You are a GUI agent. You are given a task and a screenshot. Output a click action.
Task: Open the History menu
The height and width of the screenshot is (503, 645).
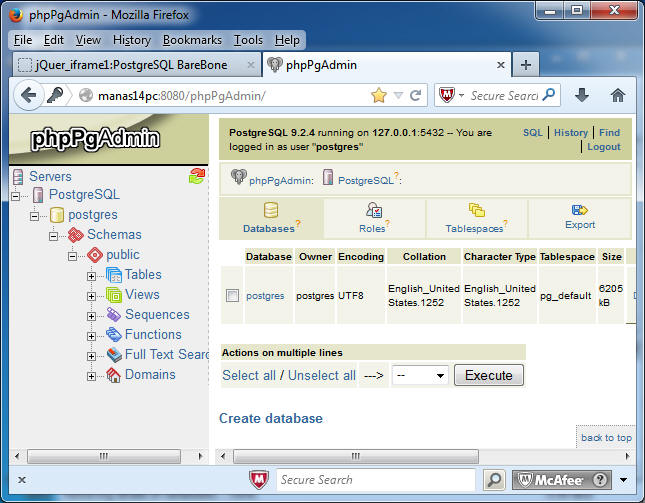pyautogui.click(x=132, y=40)
